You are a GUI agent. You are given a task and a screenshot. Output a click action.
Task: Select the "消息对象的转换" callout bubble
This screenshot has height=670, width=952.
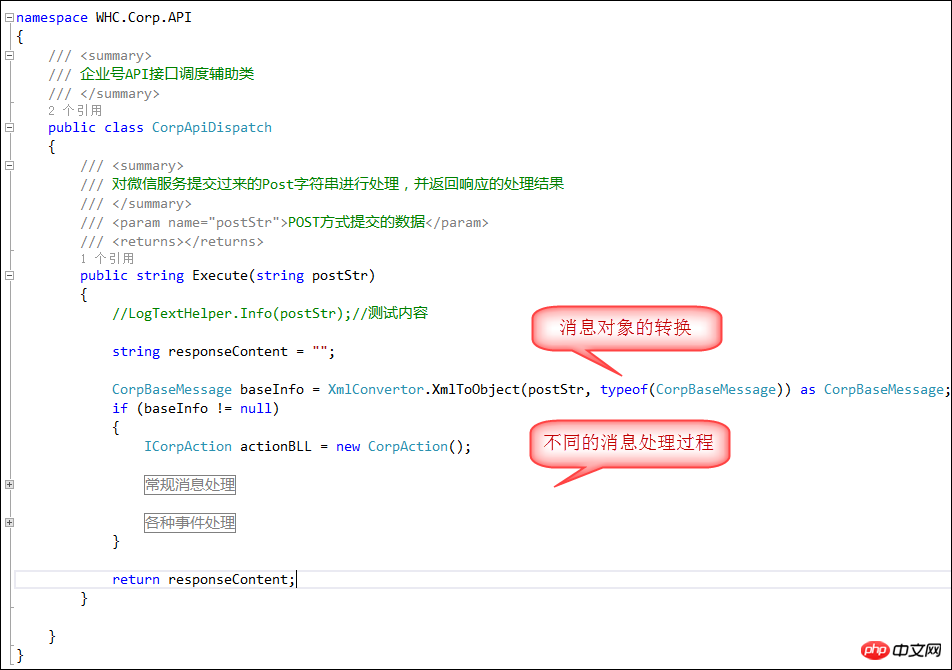coord(626,328)
